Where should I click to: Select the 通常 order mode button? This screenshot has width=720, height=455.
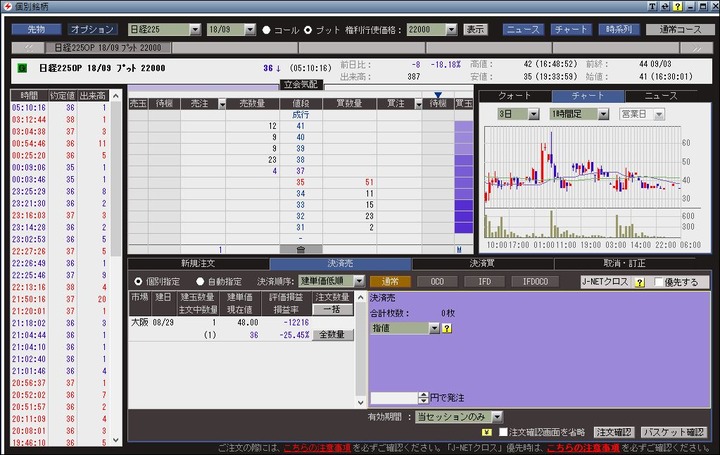click(390, 281)
